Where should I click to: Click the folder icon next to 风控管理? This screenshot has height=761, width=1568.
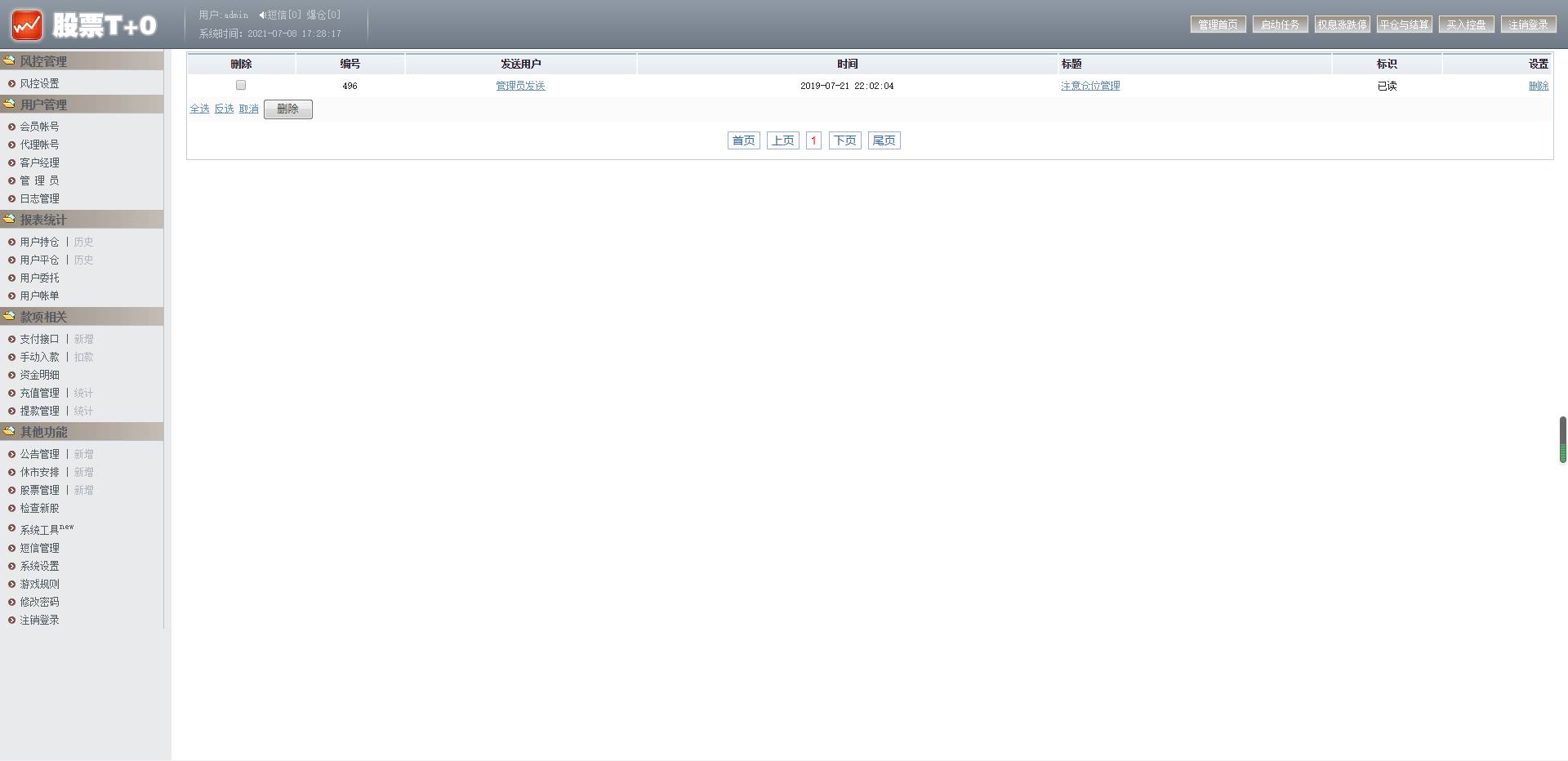click(9, 60)
